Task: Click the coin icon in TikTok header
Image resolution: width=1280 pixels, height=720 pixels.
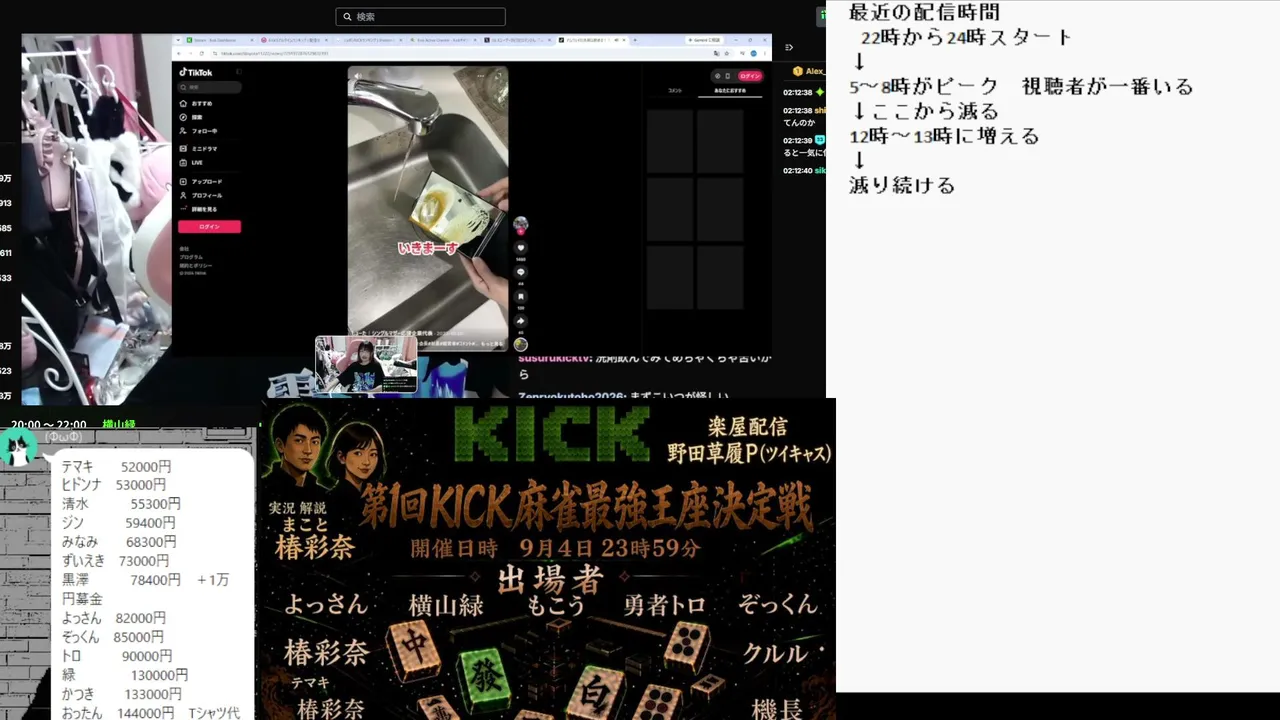Action: point(717,76)
